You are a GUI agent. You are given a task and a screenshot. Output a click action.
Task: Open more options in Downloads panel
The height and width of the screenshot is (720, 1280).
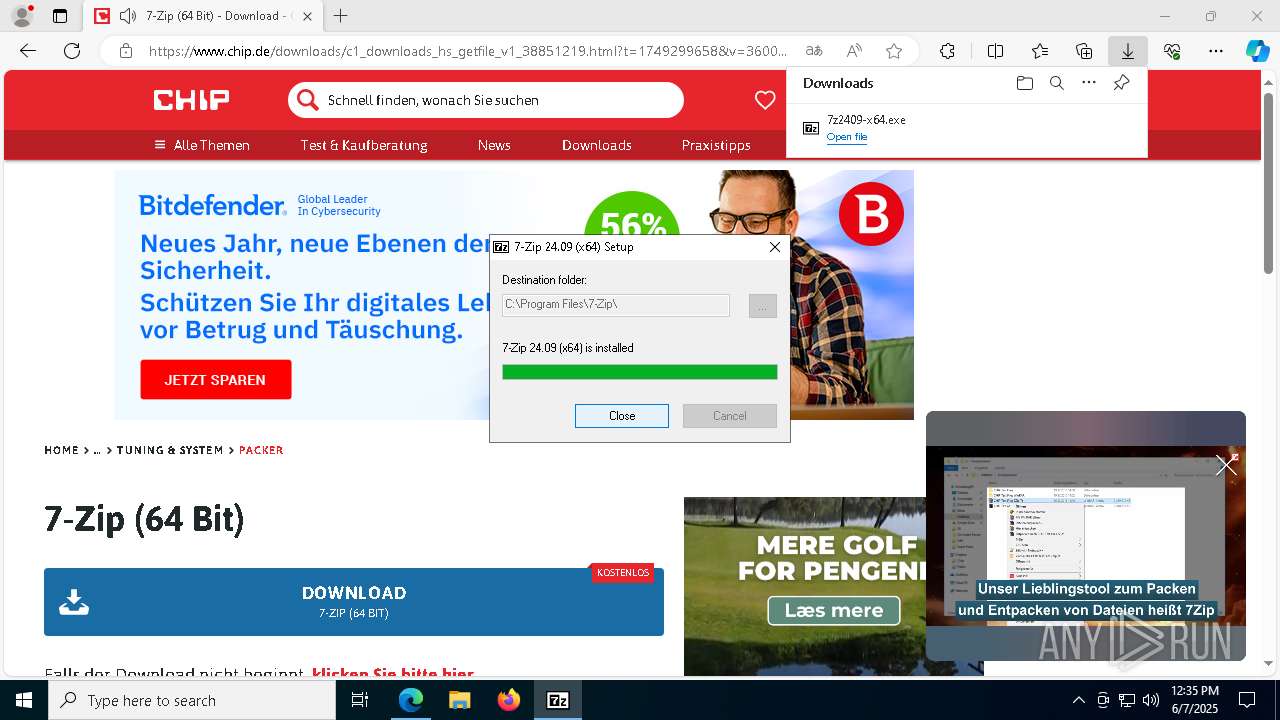pos(1089,83)
